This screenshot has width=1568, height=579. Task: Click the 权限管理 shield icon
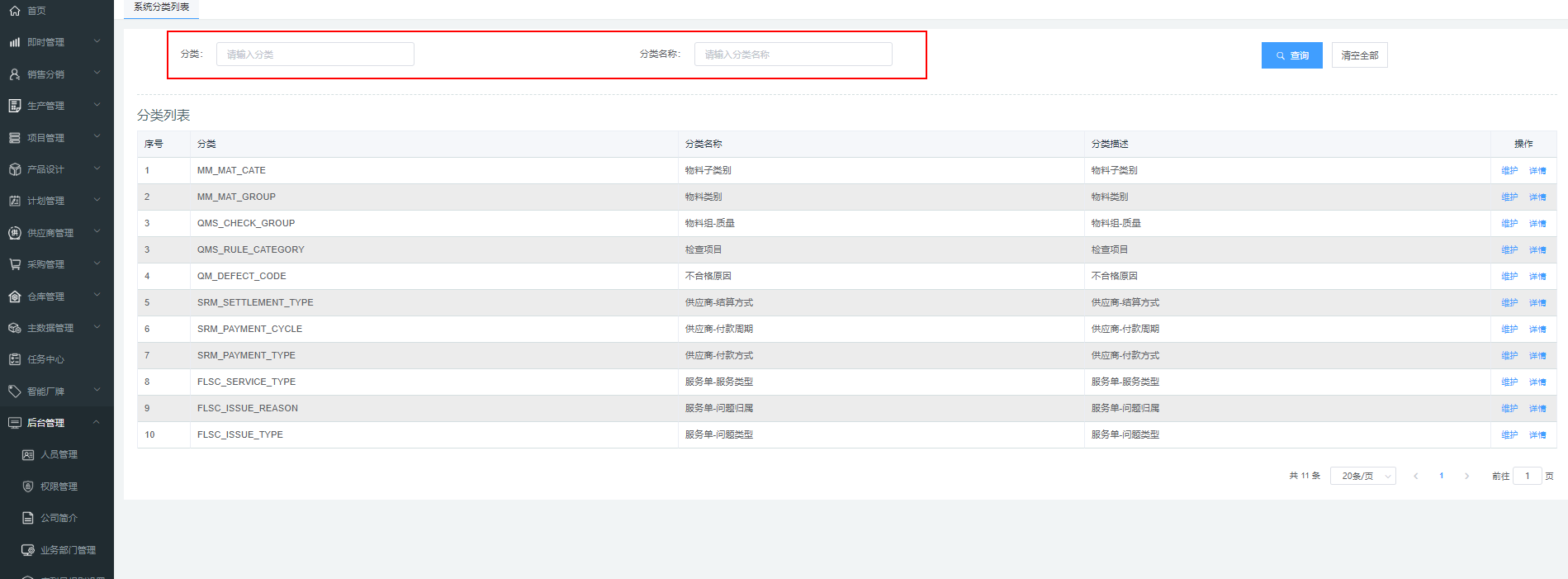click(28, 486)
